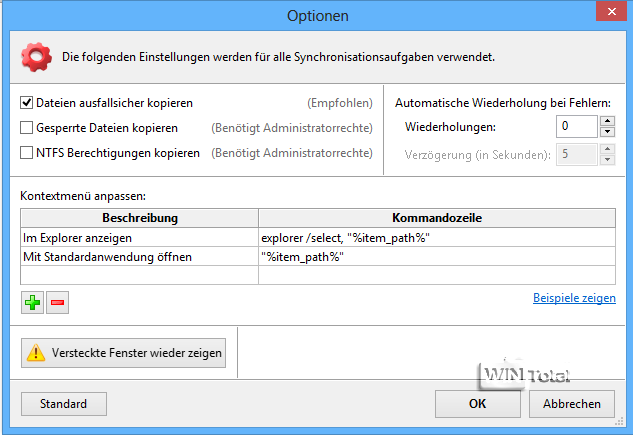Enable 'Gesperrte Dateien kopieren' checkbox

click(27, 128)
